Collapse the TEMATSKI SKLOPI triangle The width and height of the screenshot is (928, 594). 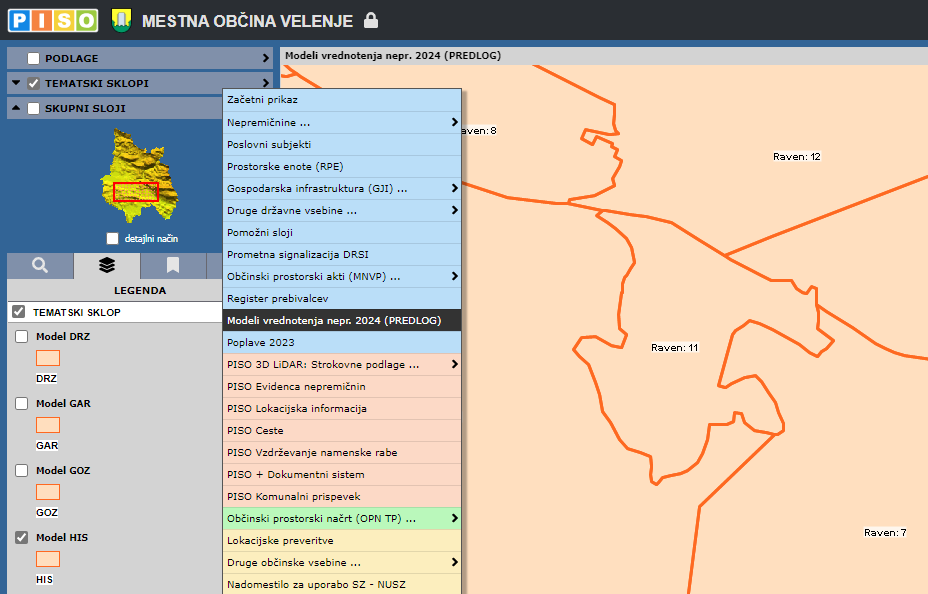pyautogui.click(x=16, y=83)
